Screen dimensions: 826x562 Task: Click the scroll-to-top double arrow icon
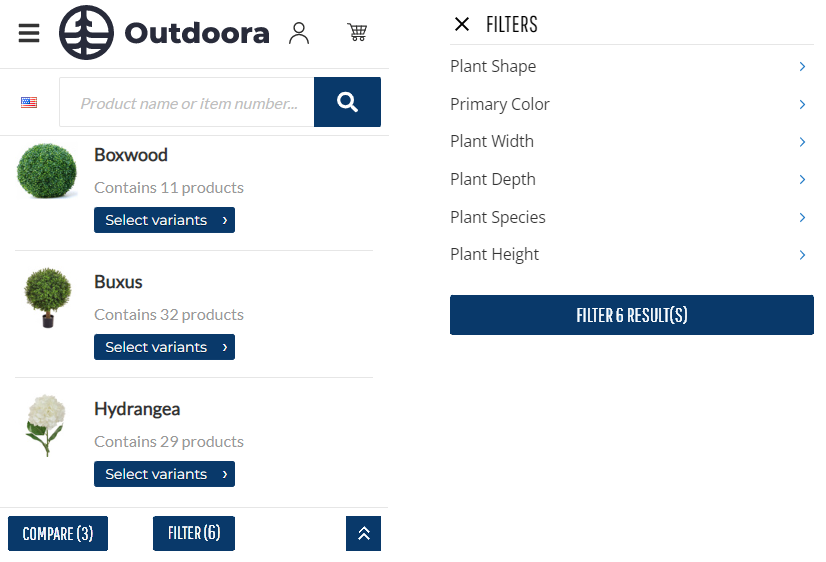(x=363, y=534)
